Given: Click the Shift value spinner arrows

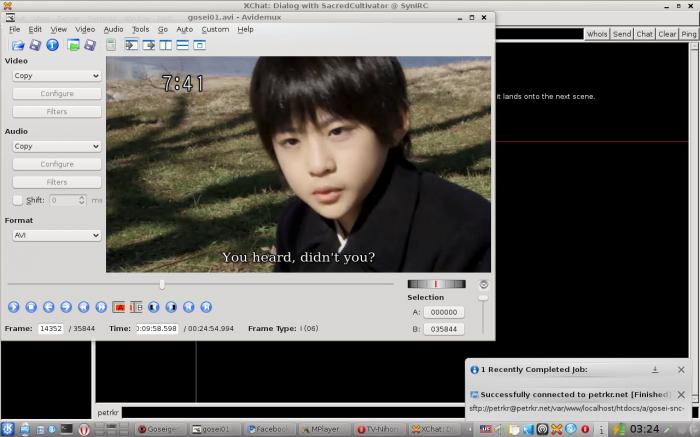Looking at the screenshot, I should point(82,200).
